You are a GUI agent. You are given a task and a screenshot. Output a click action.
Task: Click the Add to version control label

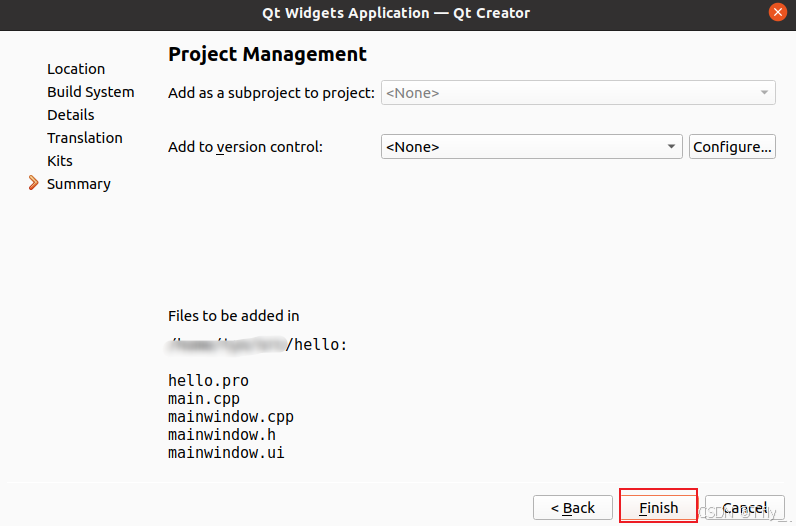coord(245,147)
